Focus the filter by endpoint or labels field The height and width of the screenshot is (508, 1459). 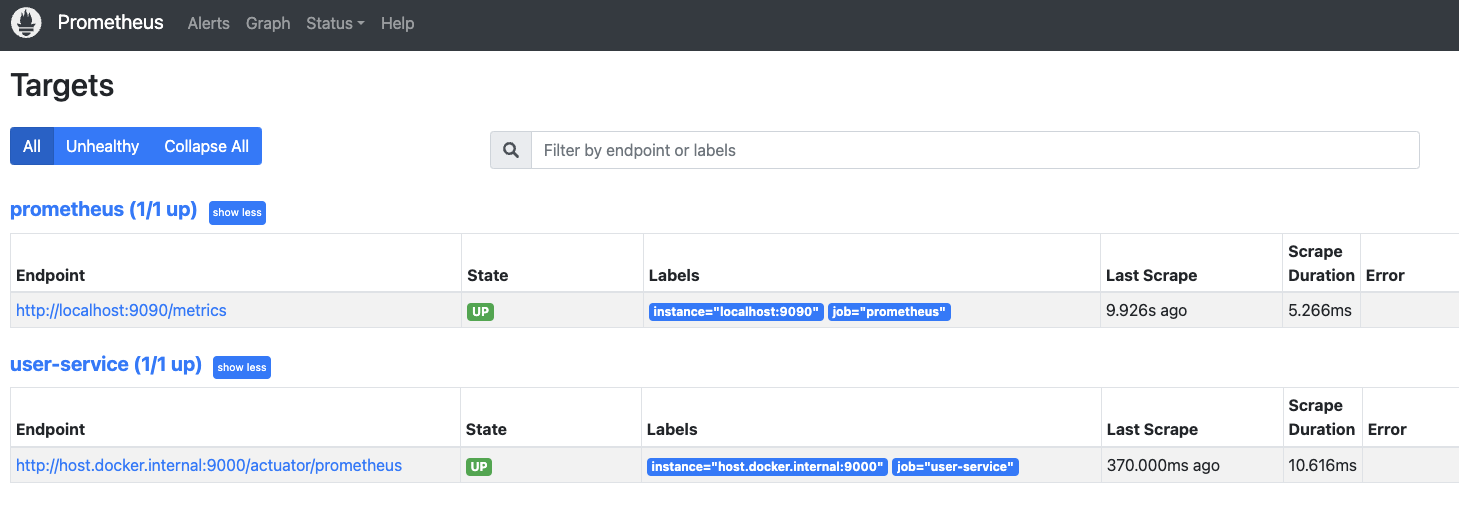point(974,150)
